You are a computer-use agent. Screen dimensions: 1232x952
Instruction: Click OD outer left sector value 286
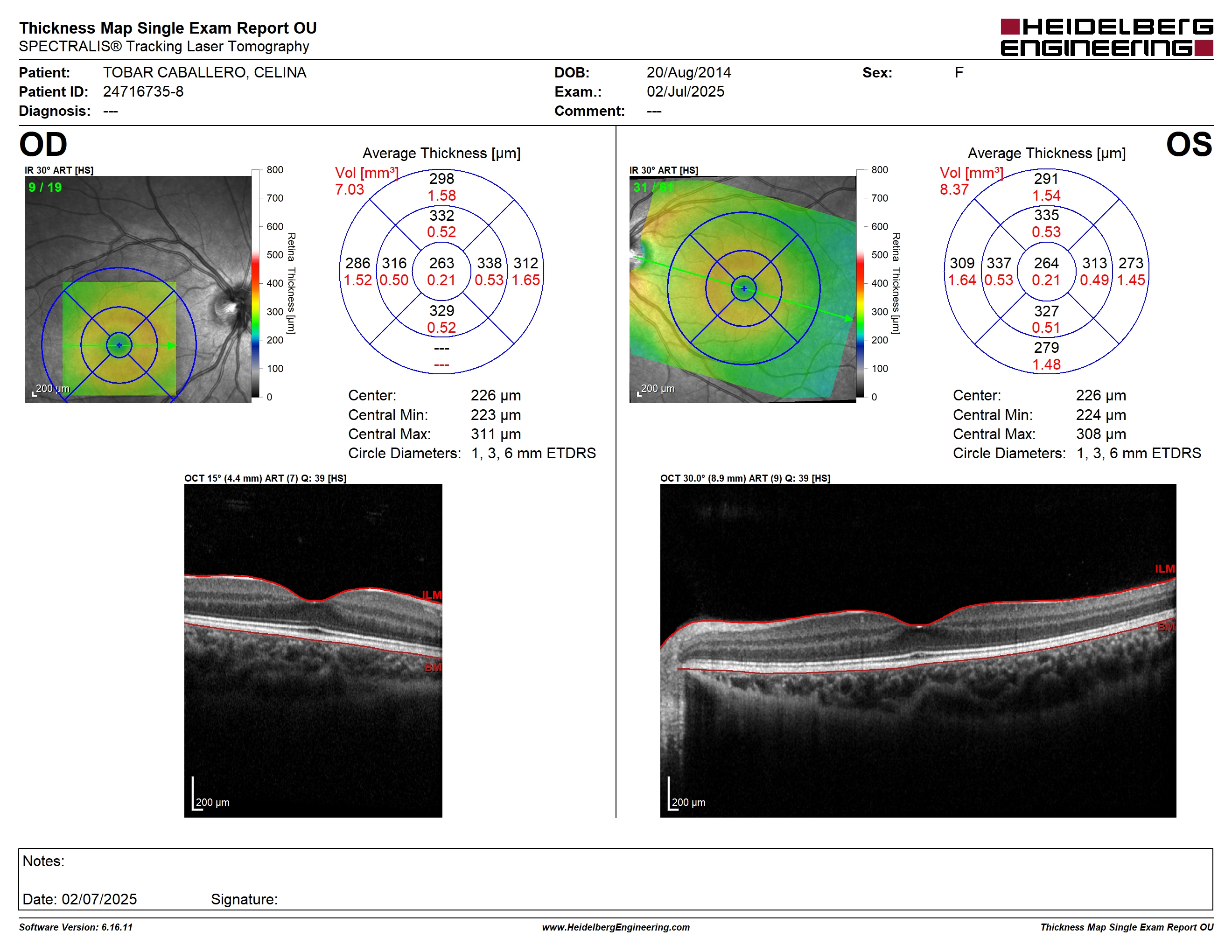point(357,263)
